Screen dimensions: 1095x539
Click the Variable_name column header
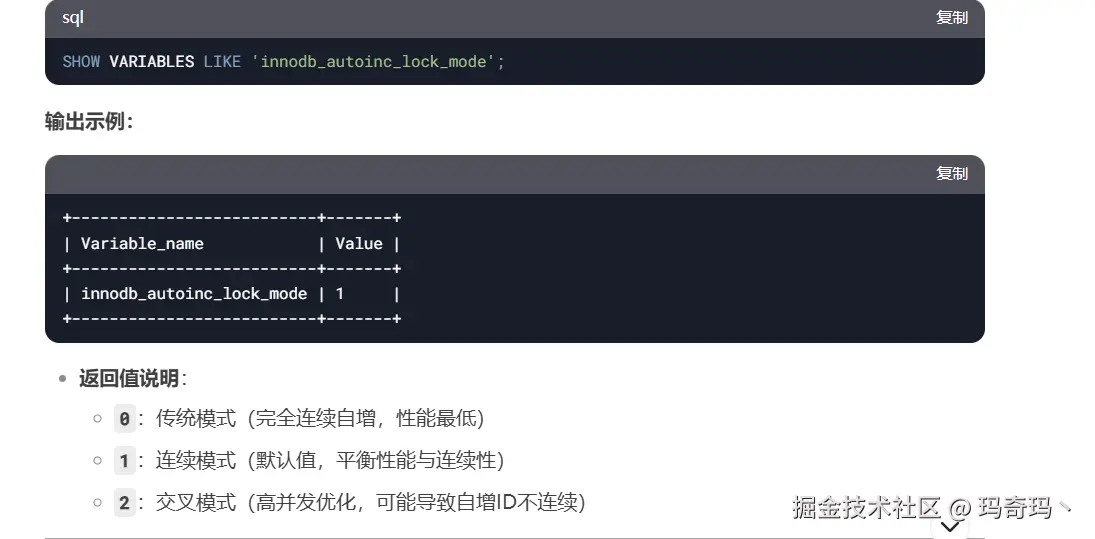142,244
